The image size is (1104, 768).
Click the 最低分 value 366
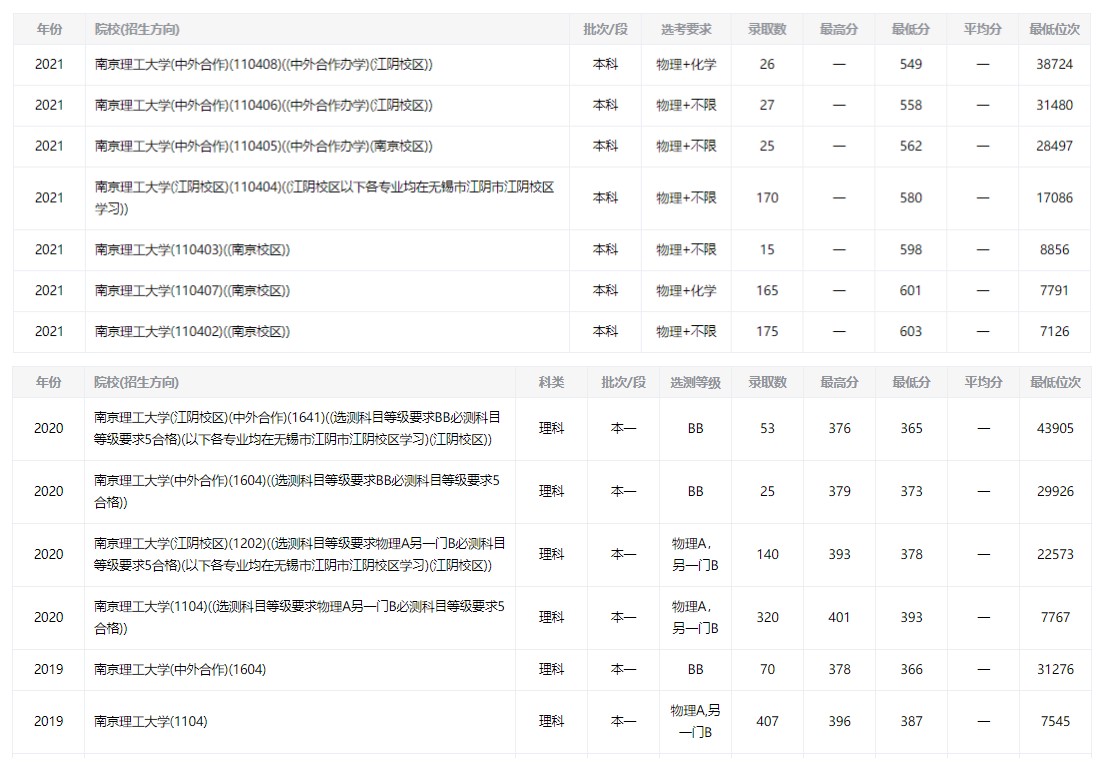click(x=911, y=669)
